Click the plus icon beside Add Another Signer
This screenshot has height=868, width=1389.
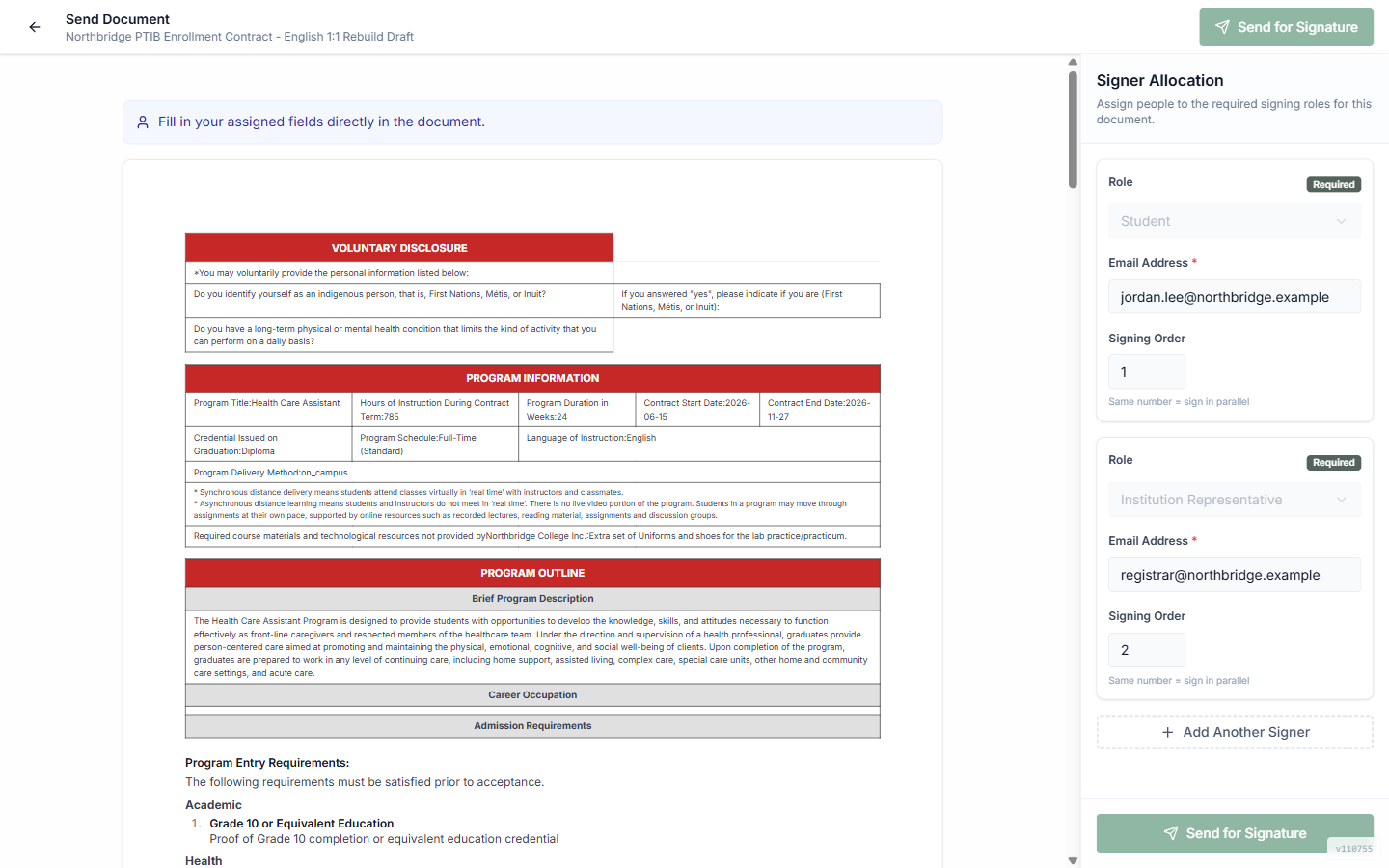1167,732
